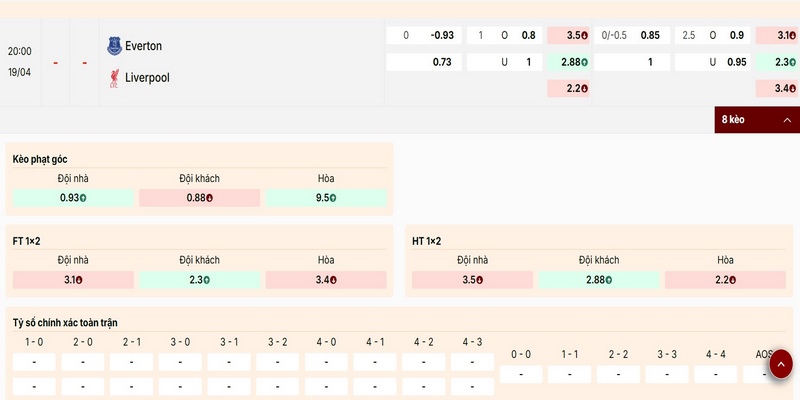Viewport: 800px width, 400px height.
Task: Choose Hòa 9.5 under Kèo phạt góc
Action: coord(326,198)
